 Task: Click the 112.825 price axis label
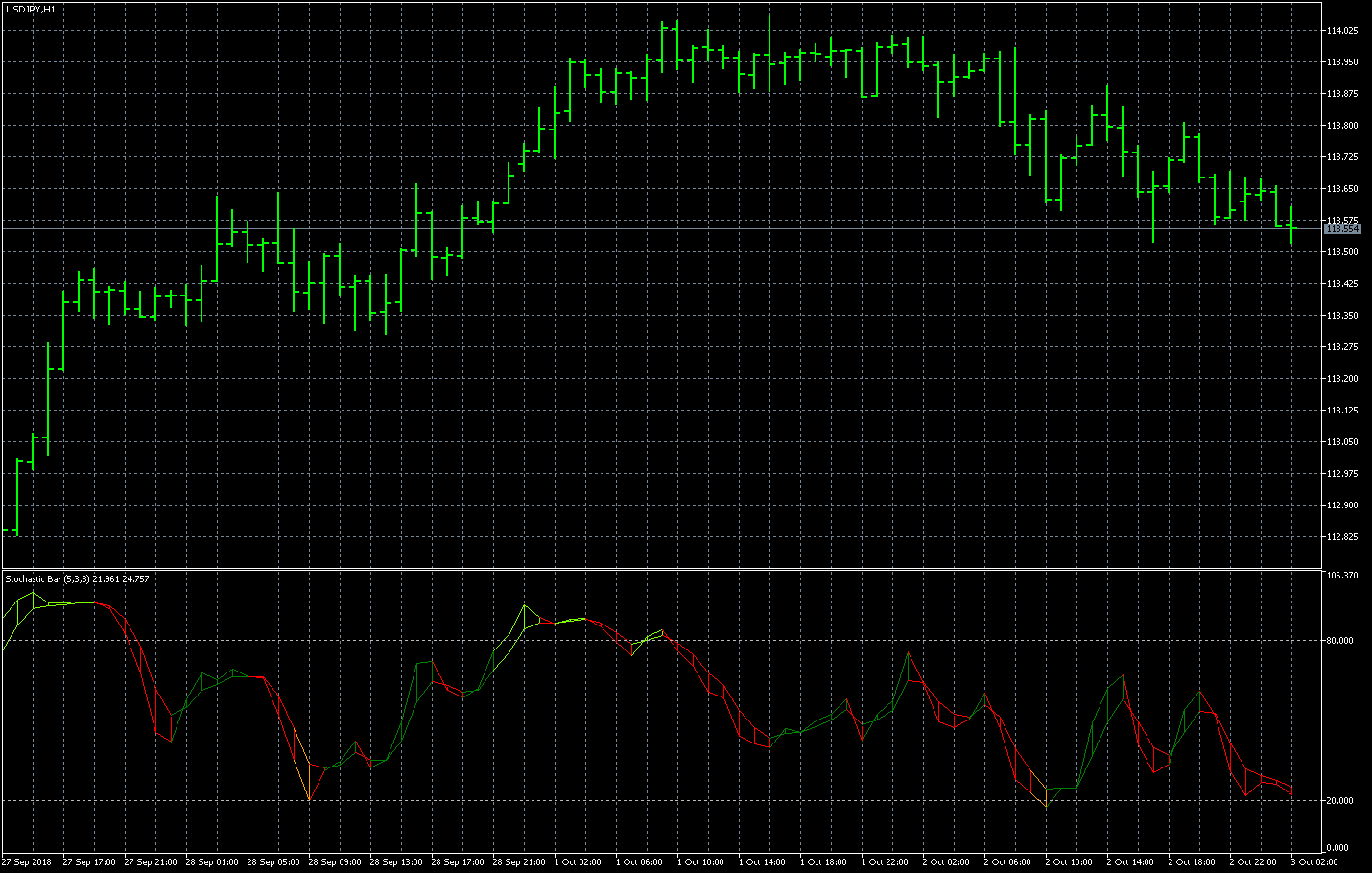pos(1342,537)
